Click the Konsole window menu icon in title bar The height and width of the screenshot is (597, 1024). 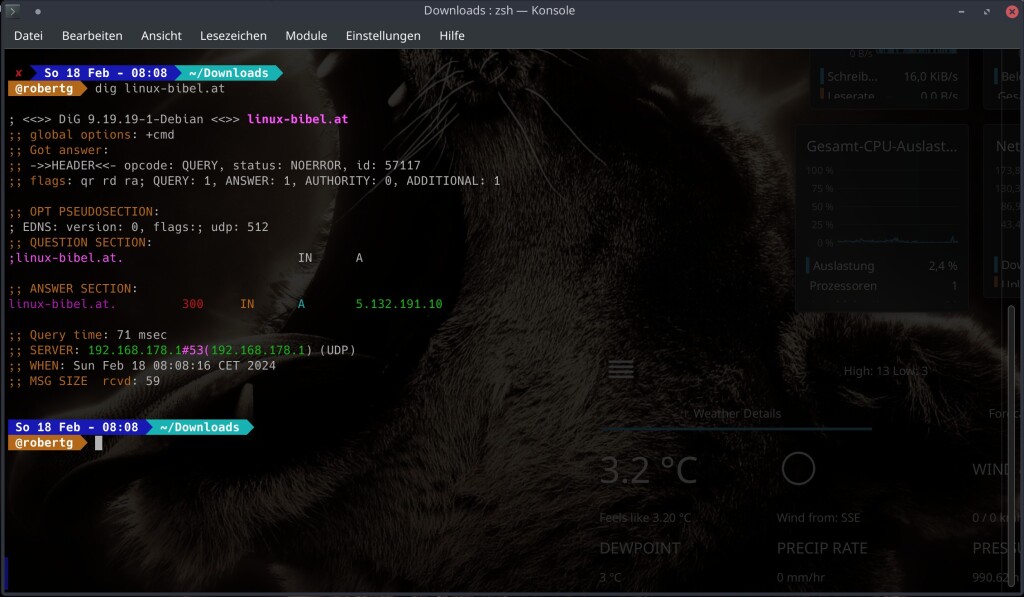(12, 11)
